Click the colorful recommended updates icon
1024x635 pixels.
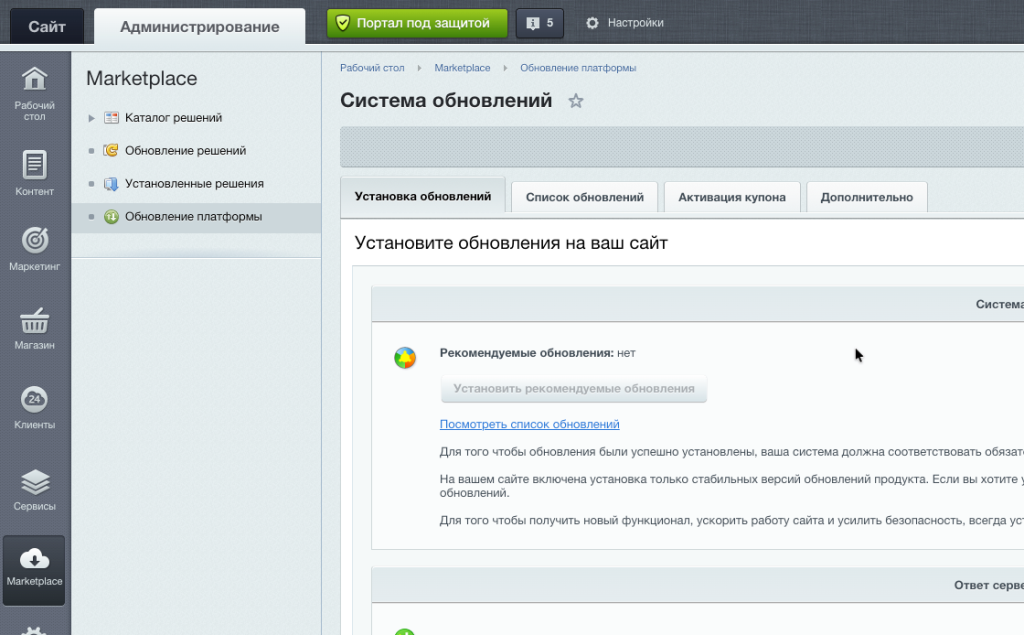coord(405,358)
